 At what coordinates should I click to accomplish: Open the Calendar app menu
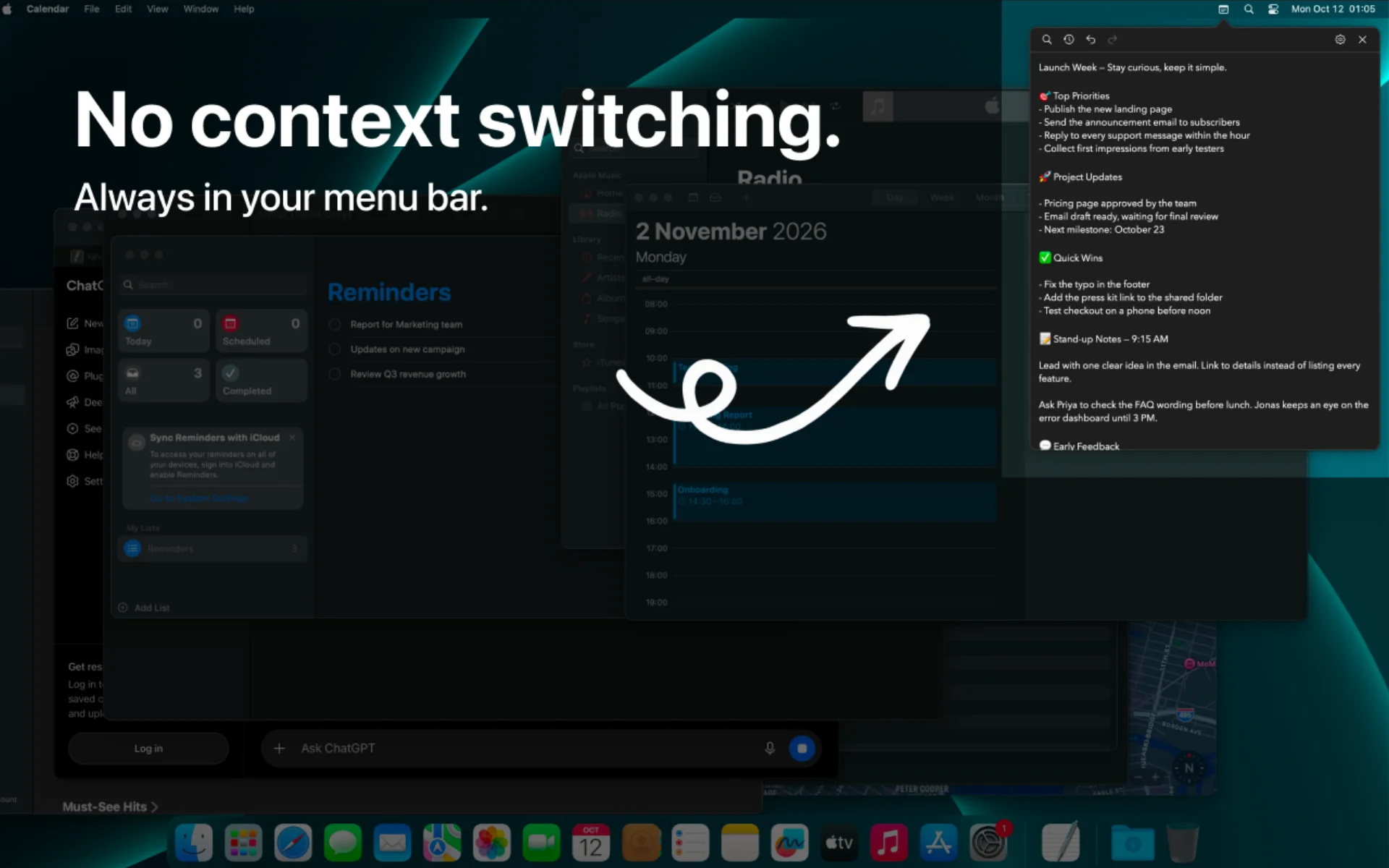(48, 9)
